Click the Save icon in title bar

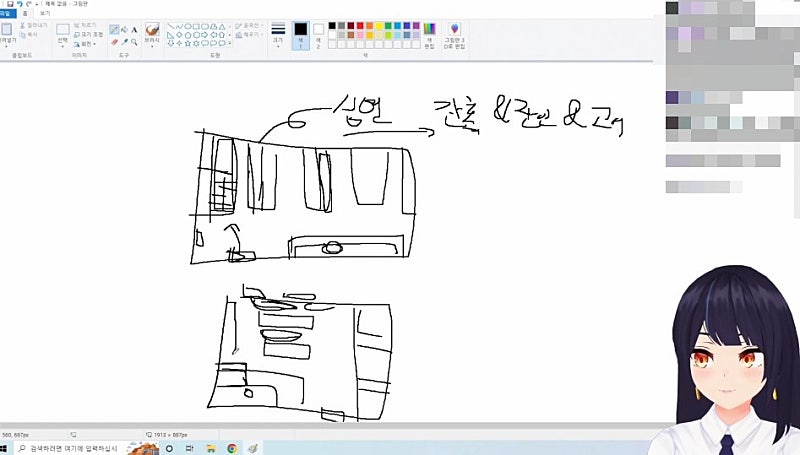[10, 4]
